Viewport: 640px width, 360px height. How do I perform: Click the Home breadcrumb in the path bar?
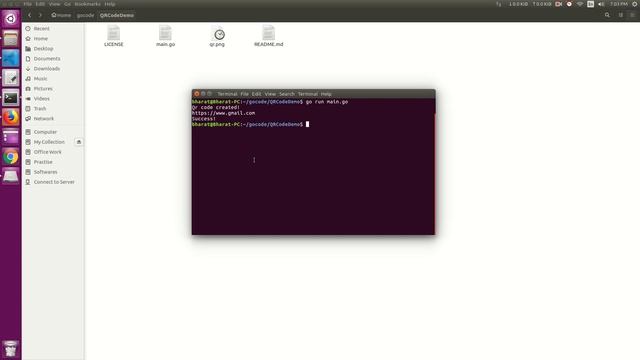[61, 15]
